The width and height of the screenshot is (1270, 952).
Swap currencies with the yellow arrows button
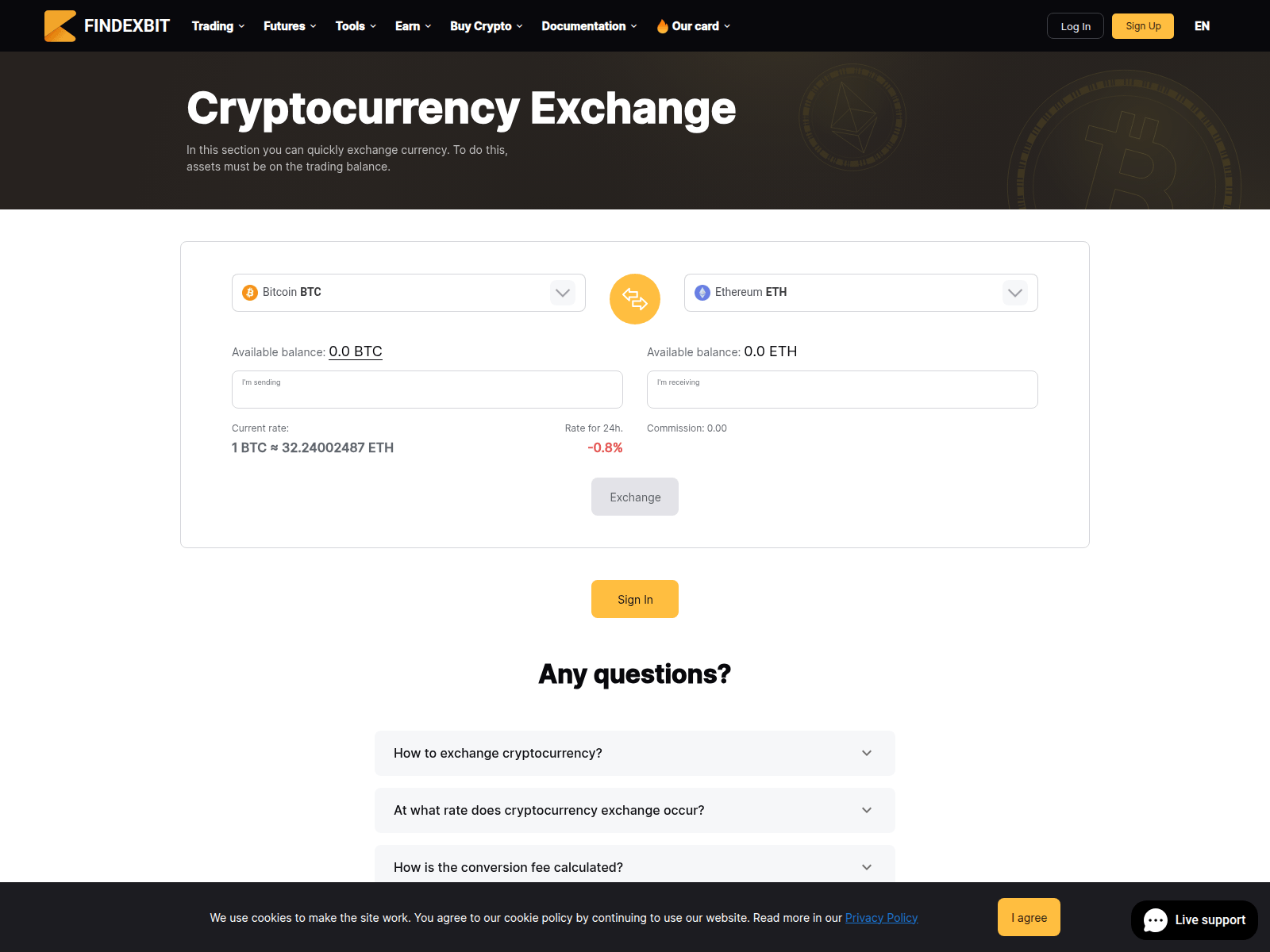[635, 299]
